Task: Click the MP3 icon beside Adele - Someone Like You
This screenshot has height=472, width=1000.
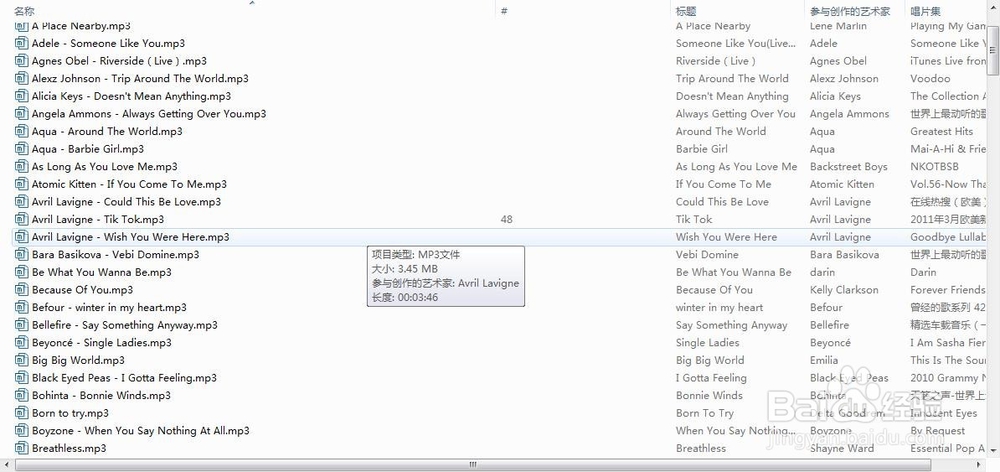Action: click(x=22, y=43)
